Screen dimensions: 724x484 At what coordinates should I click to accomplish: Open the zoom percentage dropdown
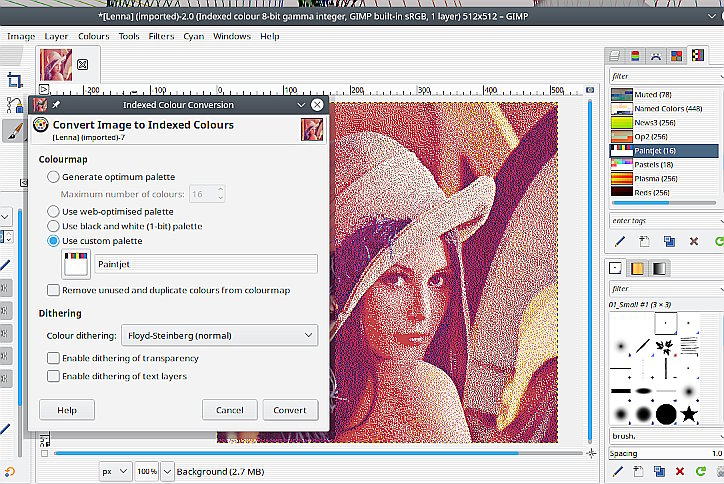coord(153,470)
